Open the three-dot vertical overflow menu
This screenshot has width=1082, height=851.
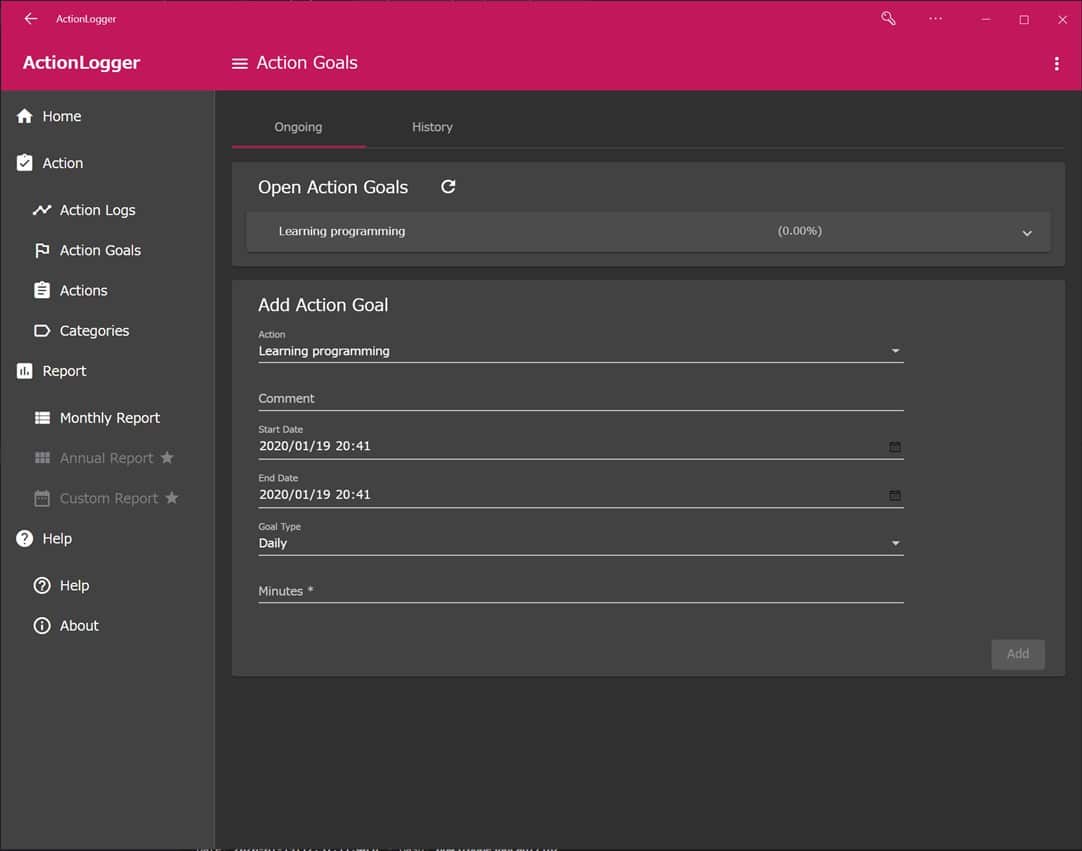point(1056,64)
